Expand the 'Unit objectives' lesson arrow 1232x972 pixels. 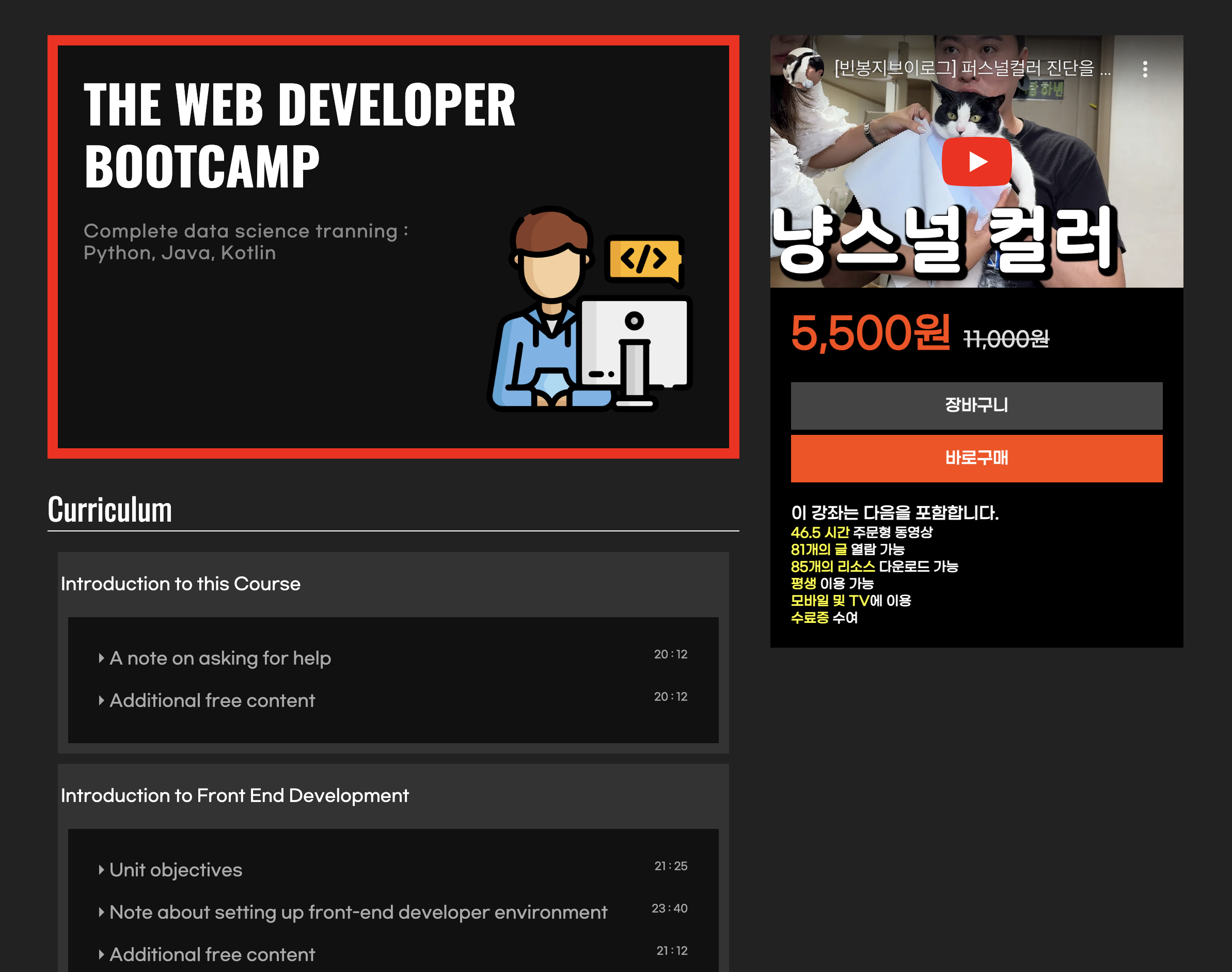(x=101, y=870)
